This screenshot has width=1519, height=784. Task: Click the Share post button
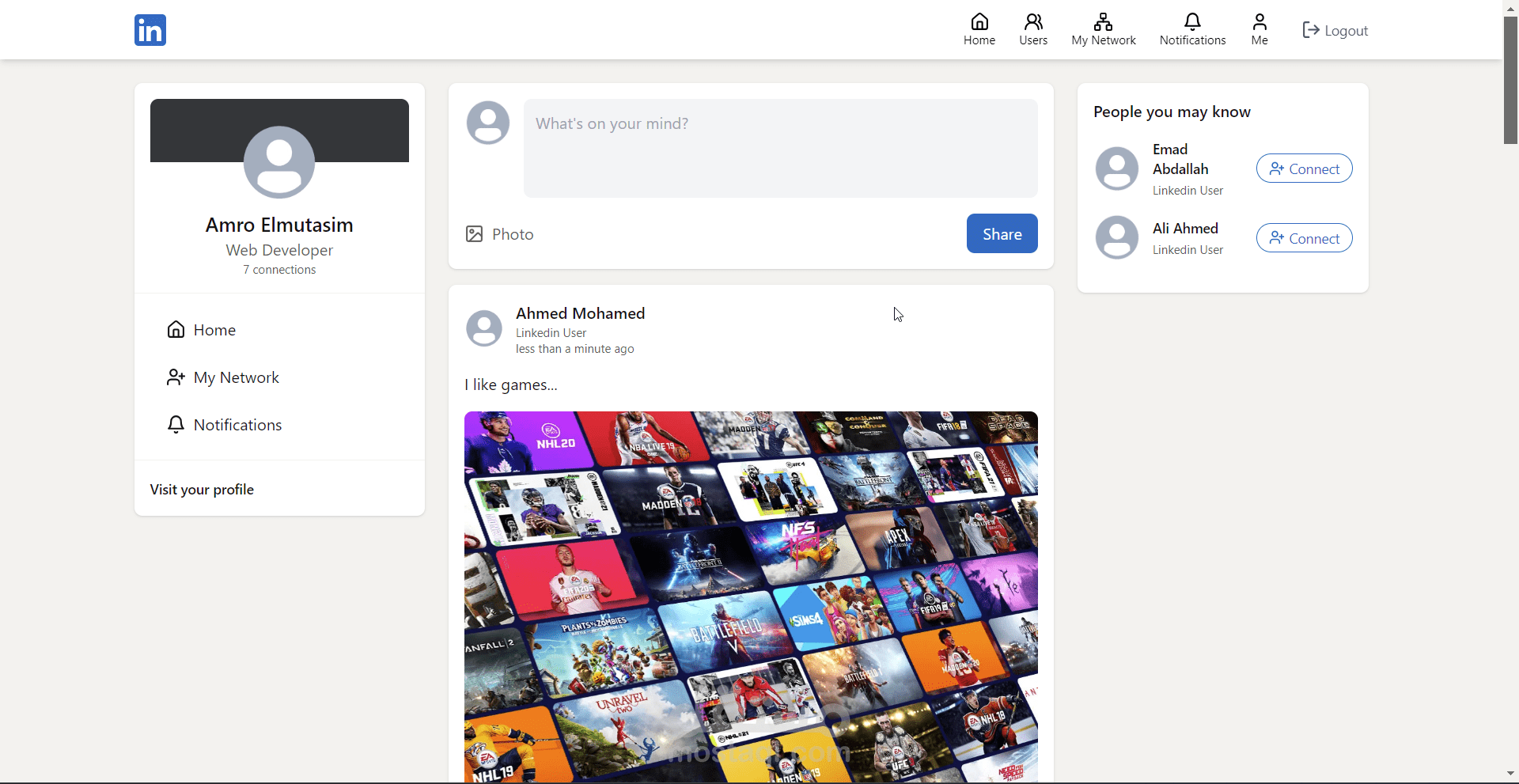pyautogui.click(x=1002, y=233)
